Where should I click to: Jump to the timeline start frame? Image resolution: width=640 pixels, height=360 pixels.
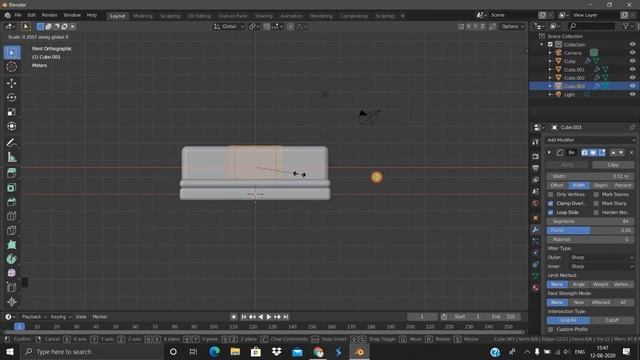(x=244, y=317)
